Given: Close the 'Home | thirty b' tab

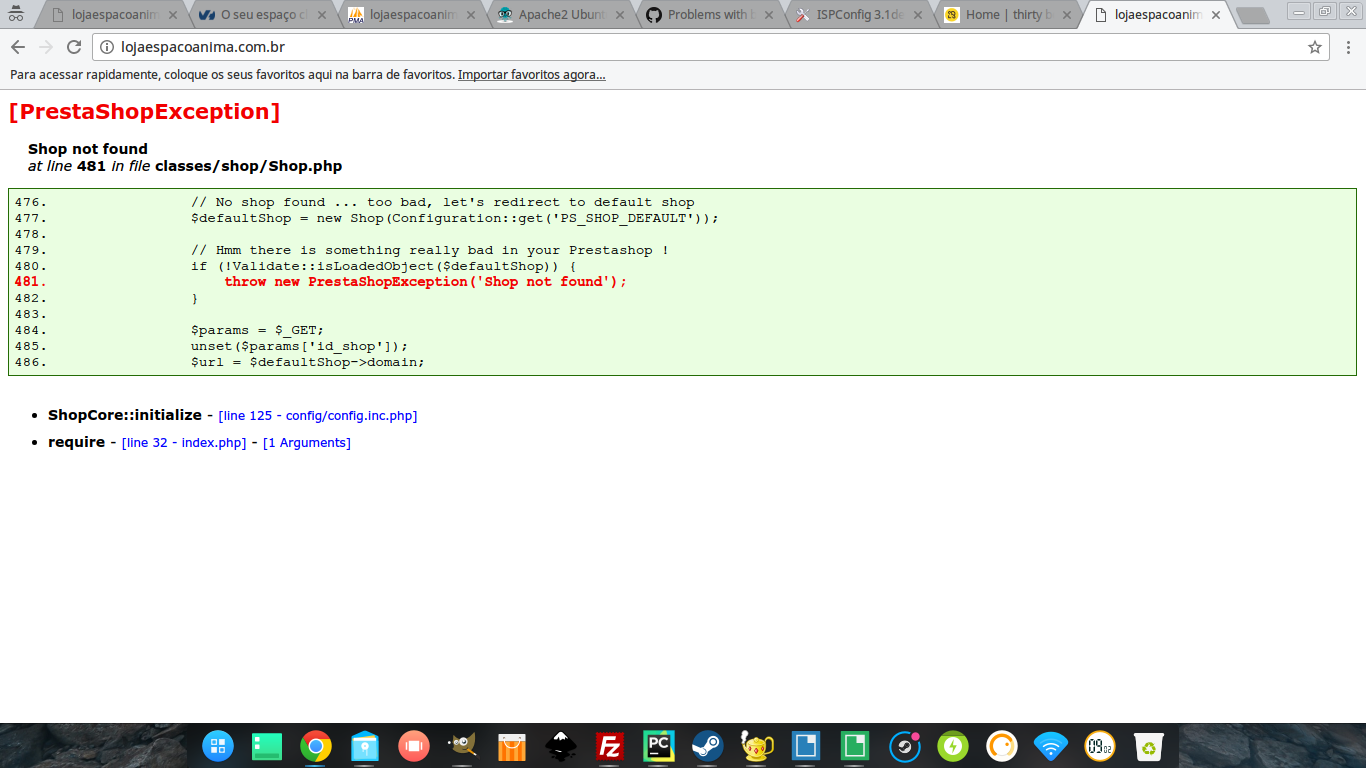Looking at the screenshot, I should tap(1066, 15).
